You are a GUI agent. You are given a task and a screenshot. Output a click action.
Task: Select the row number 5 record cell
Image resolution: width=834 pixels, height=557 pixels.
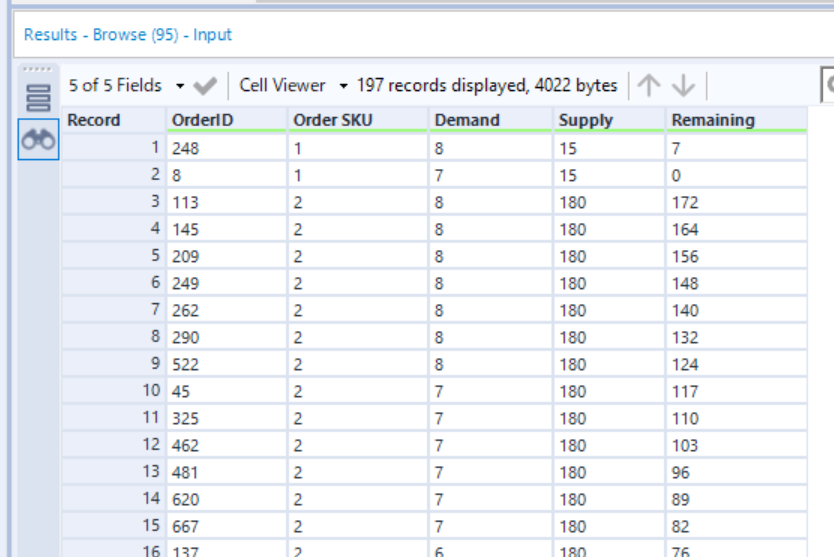point(114,256)
